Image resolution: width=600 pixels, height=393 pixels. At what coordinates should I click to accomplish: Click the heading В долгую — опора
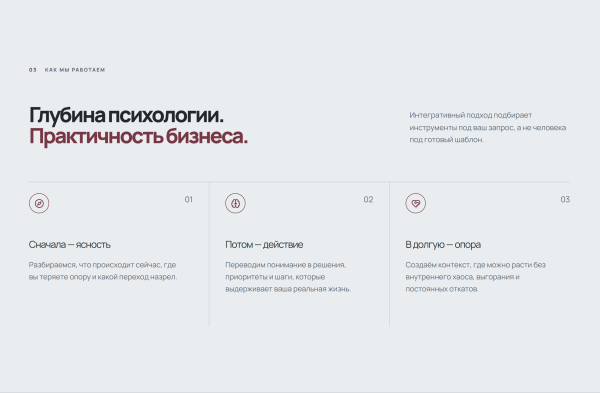[443, 245]
